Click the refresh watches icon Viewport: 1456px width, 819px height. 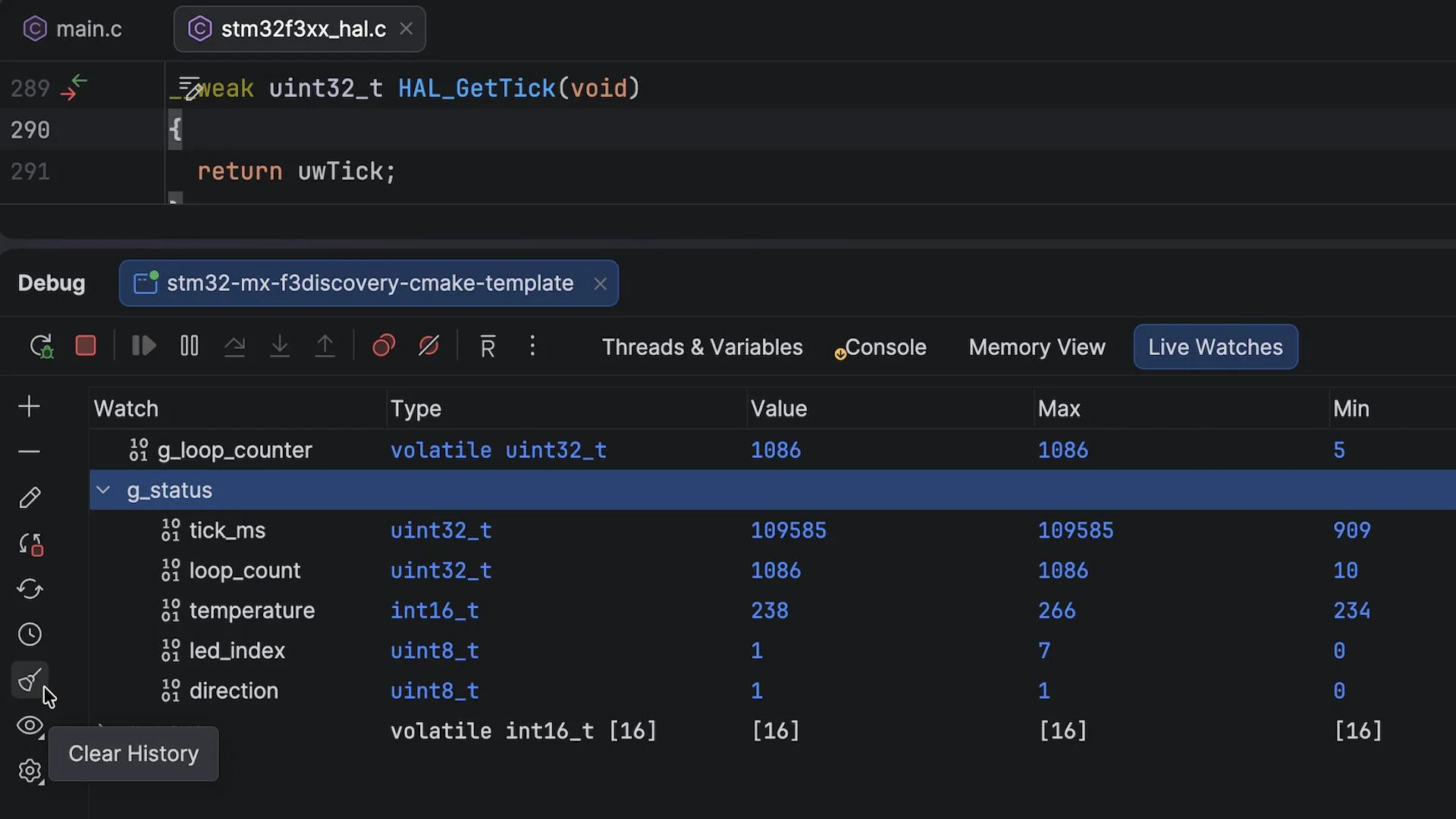pyautogui.click(x=30, y=589)
